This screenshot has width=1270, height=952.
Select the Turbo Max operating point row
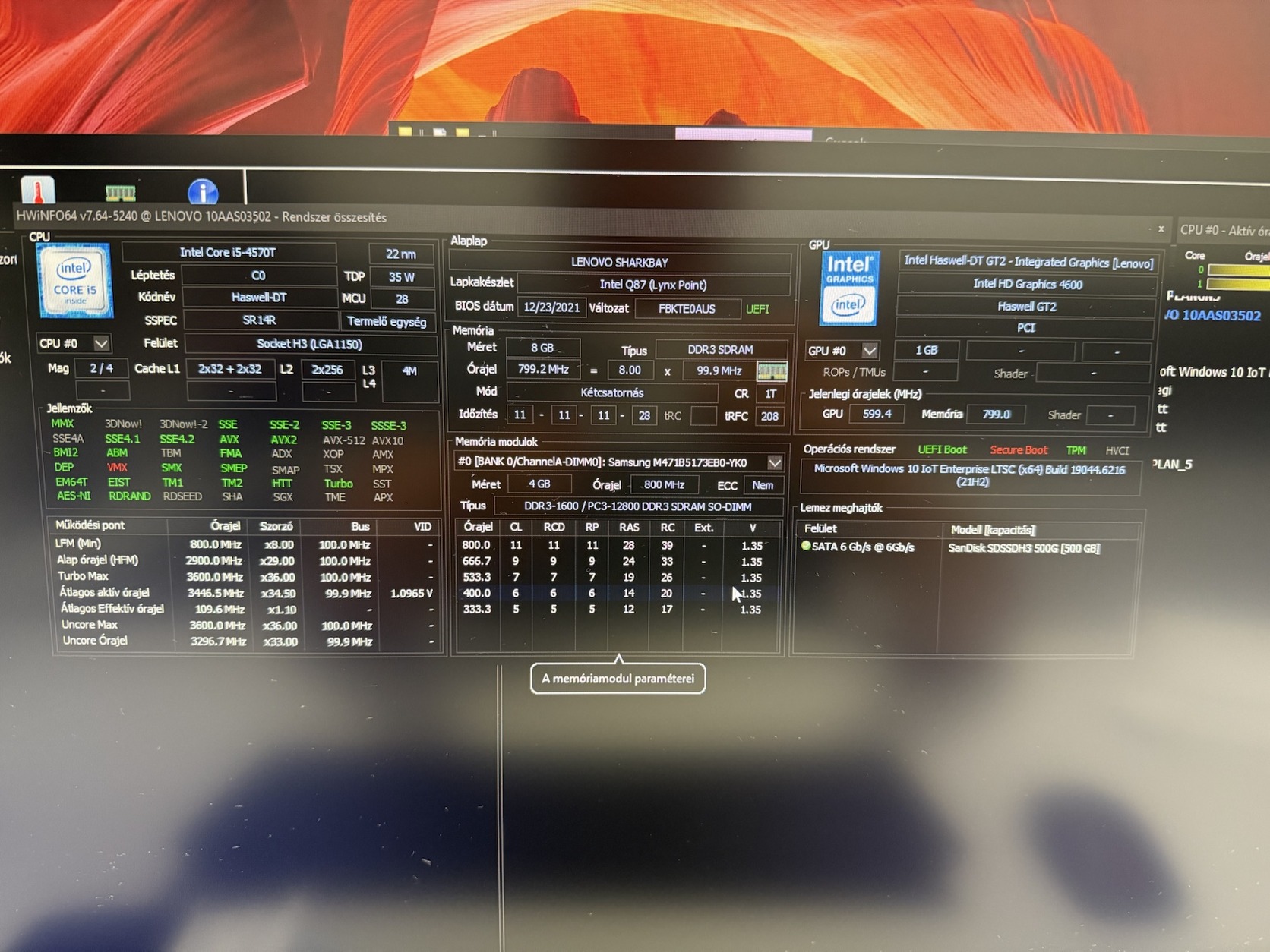[246, 576]
